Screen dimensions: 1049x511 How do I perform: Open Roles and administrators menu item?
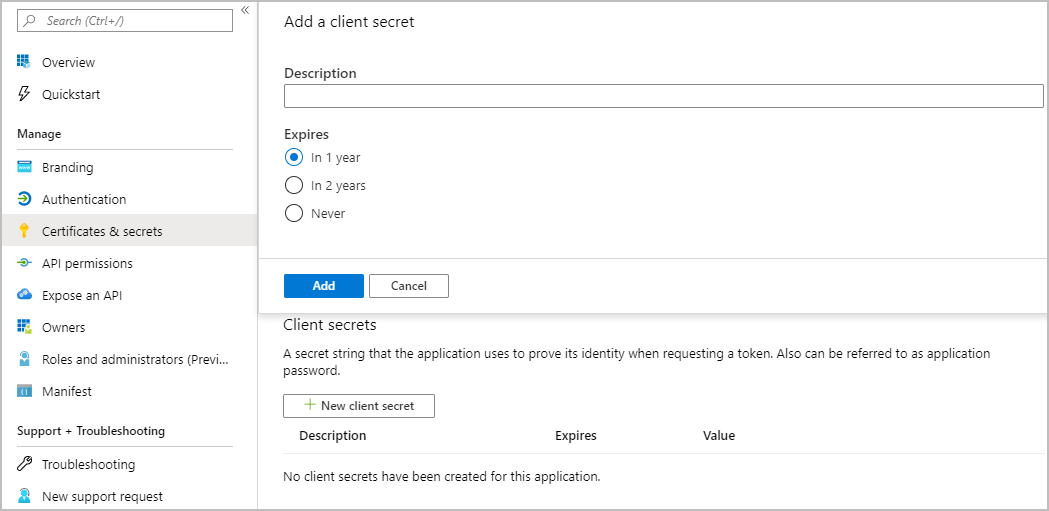[134, 359]
